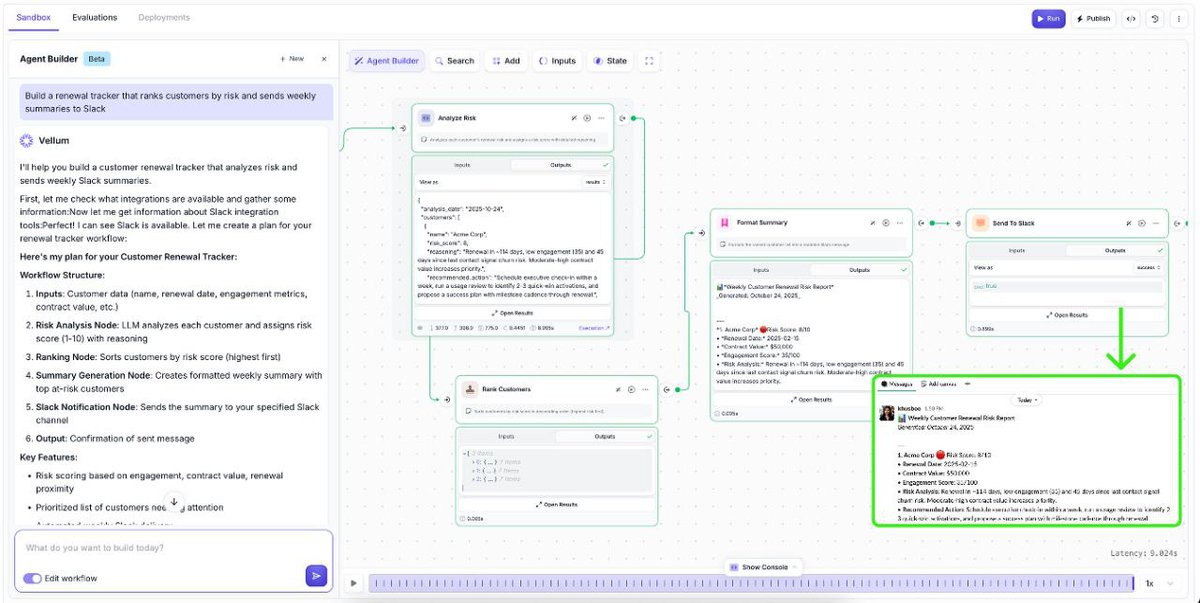Click the Add toolbar button
This screenshot has width=1200, height=603.
[x=506, y=61]
